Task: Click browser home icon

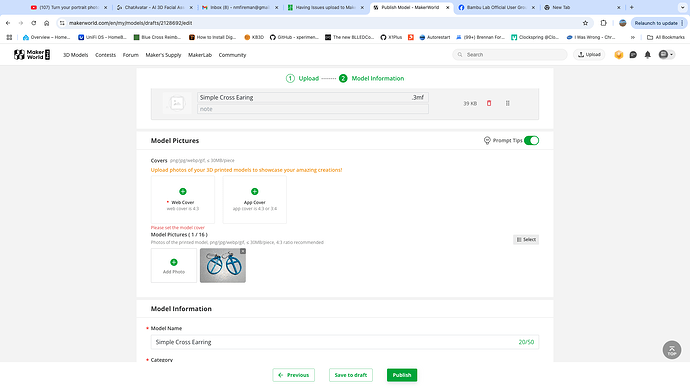Action: pyautogui.click(x=47, y=23)
